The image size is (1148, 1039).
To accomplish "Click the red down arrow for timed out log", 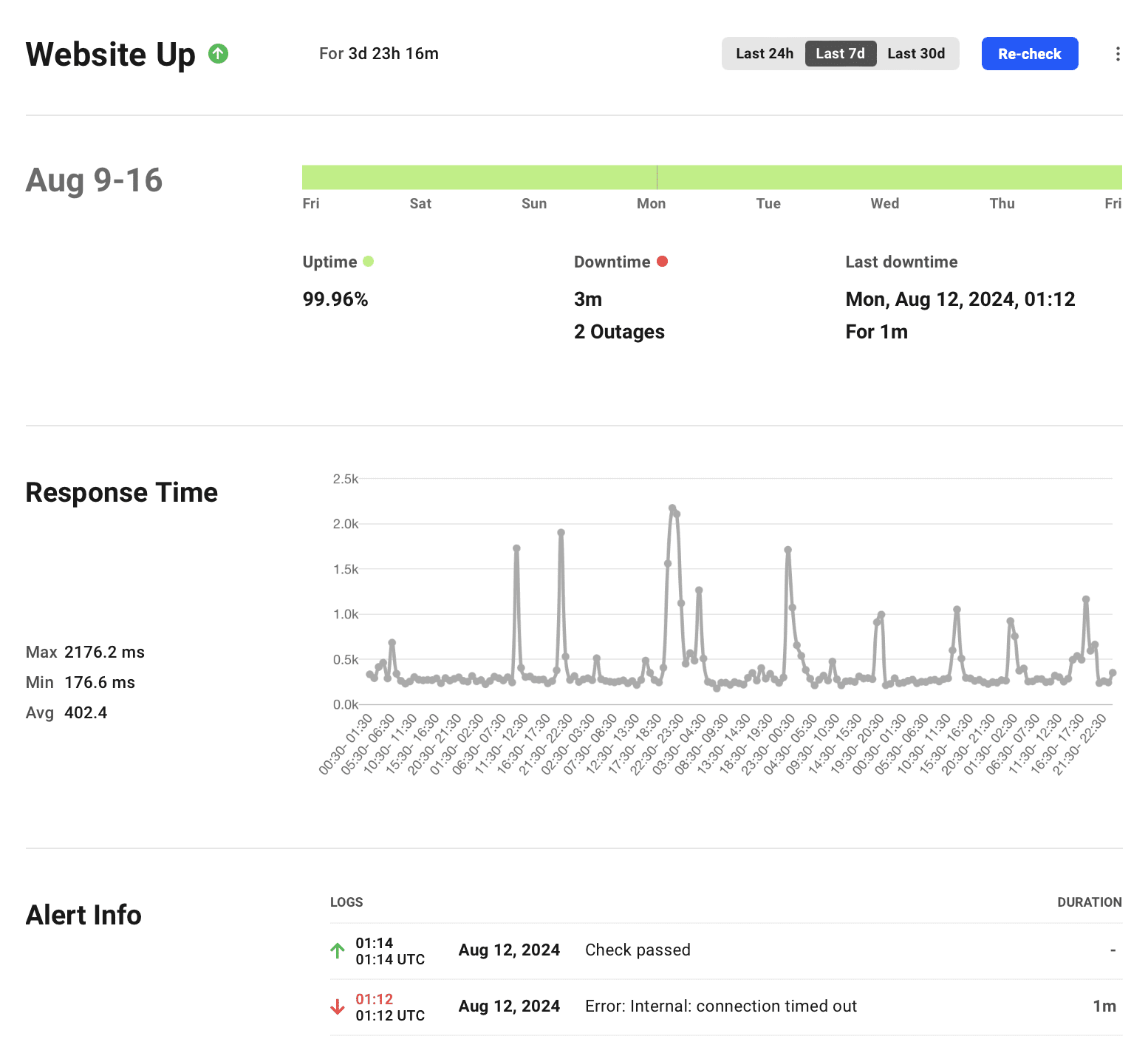I will (x=338, y=1006).
